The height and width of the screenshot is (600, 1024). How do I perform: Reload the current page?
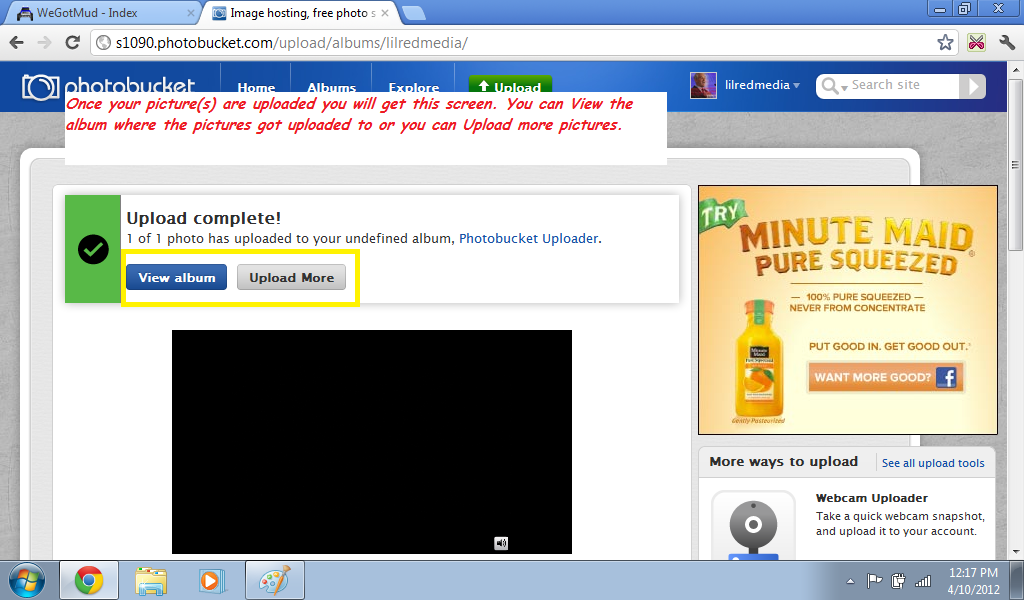72,43
